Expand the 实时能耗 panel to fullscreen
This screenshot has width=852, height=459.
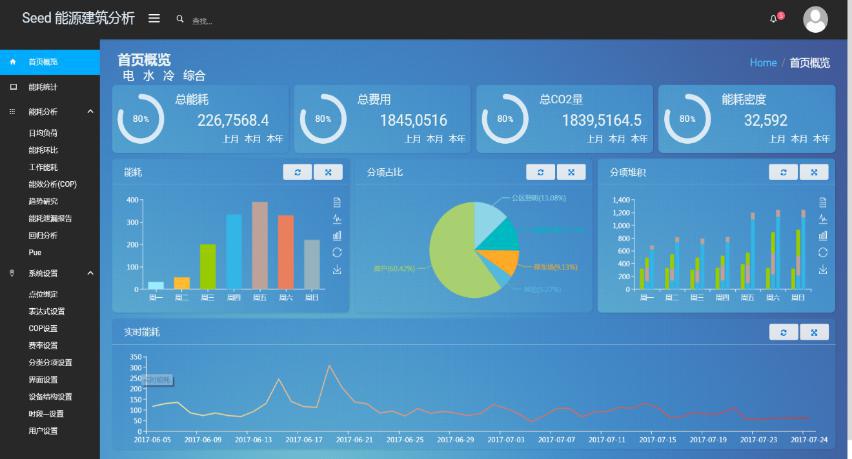pyautogui.click(x=815, y=332)
